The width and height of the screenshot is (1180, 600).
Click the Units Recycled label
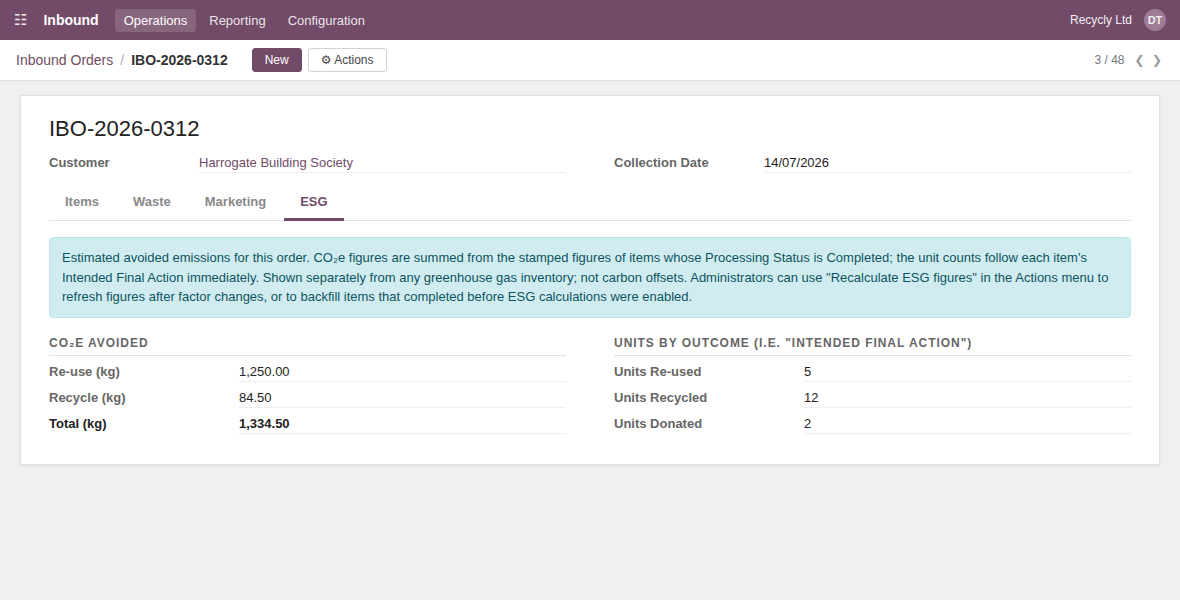click(661, 397)
